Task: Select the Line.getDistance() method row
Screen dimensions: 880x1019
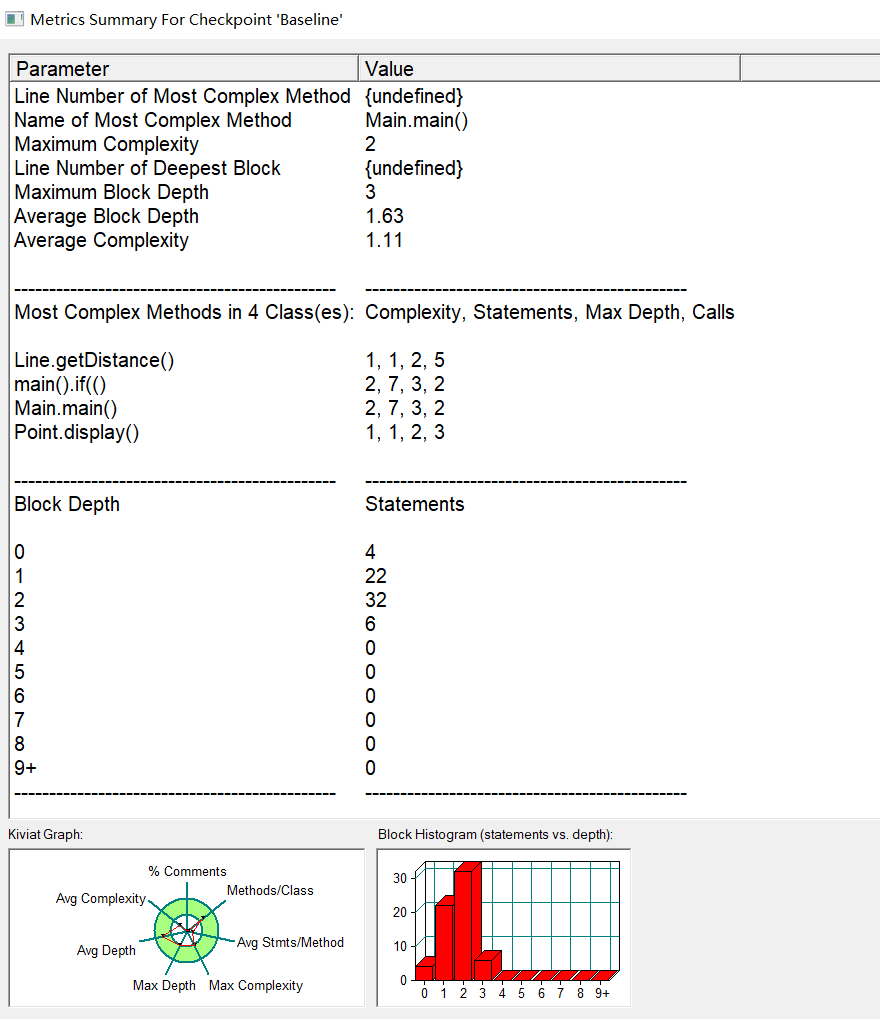Action: 445,360
